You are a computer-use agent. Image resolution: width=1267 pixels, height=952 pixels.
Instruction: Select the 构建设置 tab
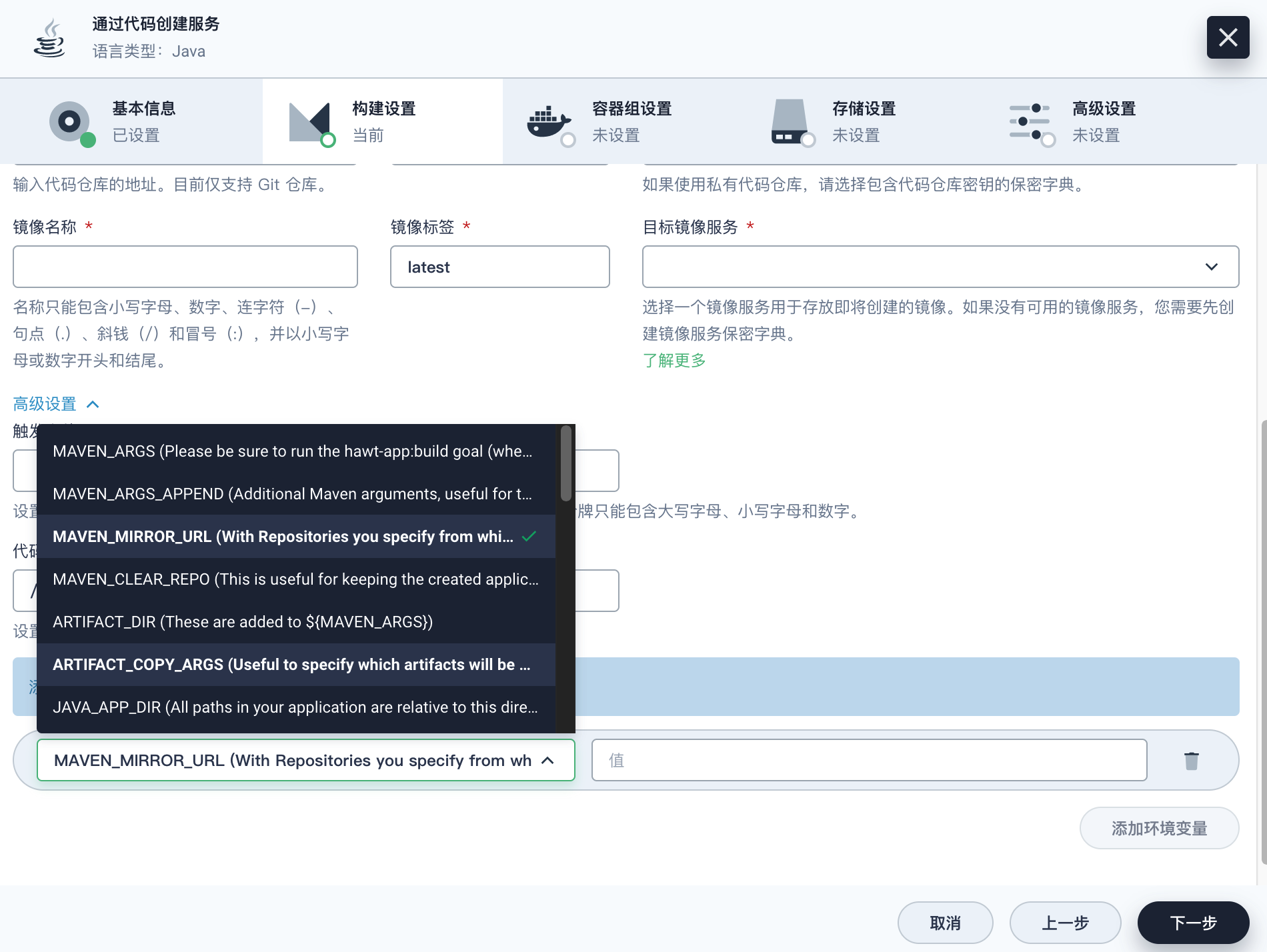click(383, 121)
